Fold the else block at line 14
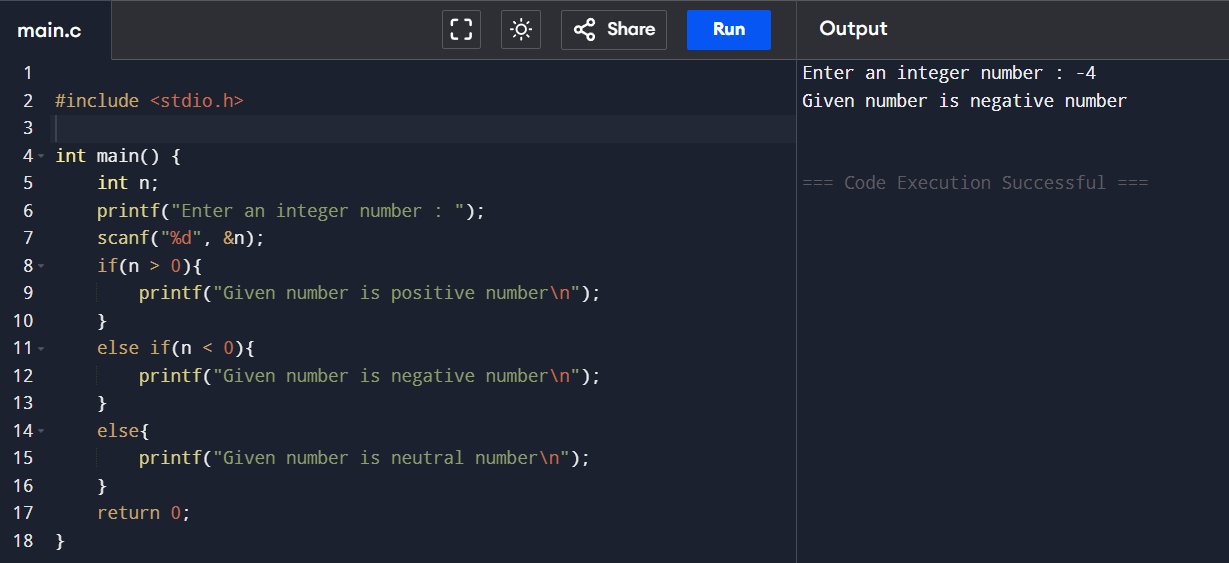This screenshot has height=563, width=1229. (x=41, y=431)
